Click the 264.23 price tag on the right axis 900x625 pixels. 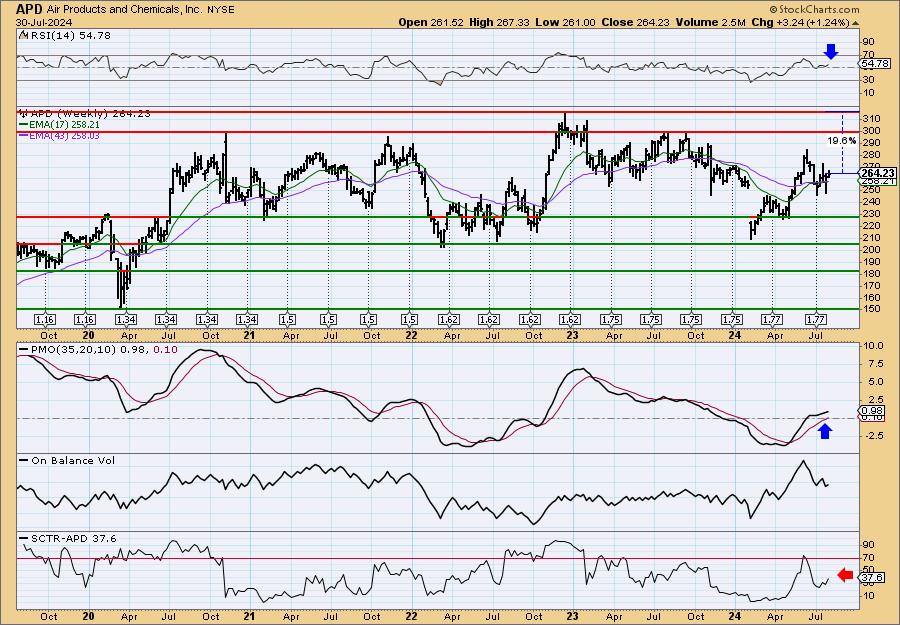[x=878, y=173]
